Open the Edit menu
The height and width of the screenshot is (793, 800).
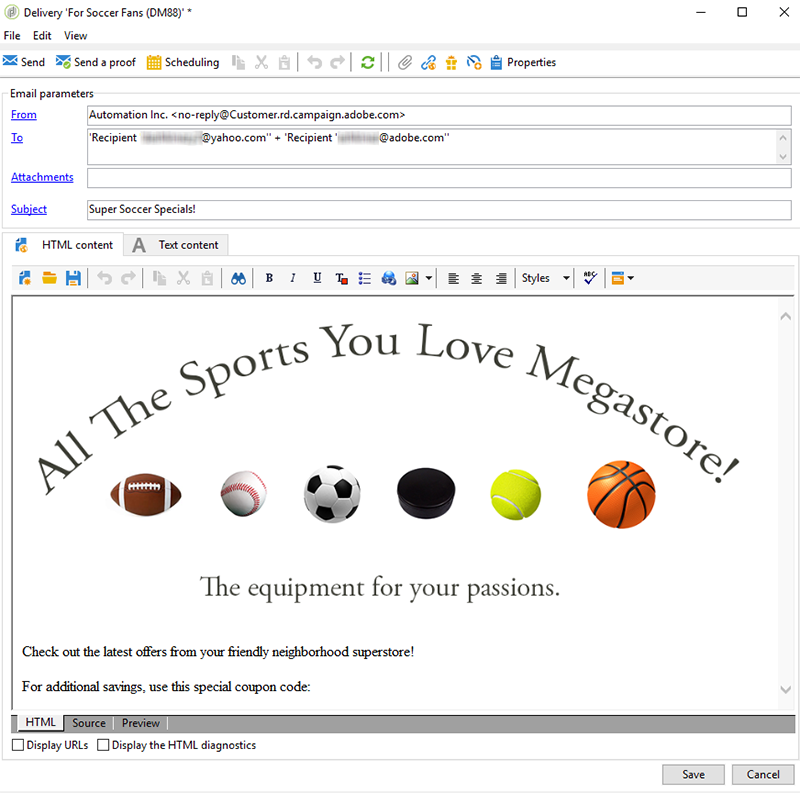click(42, 36)
